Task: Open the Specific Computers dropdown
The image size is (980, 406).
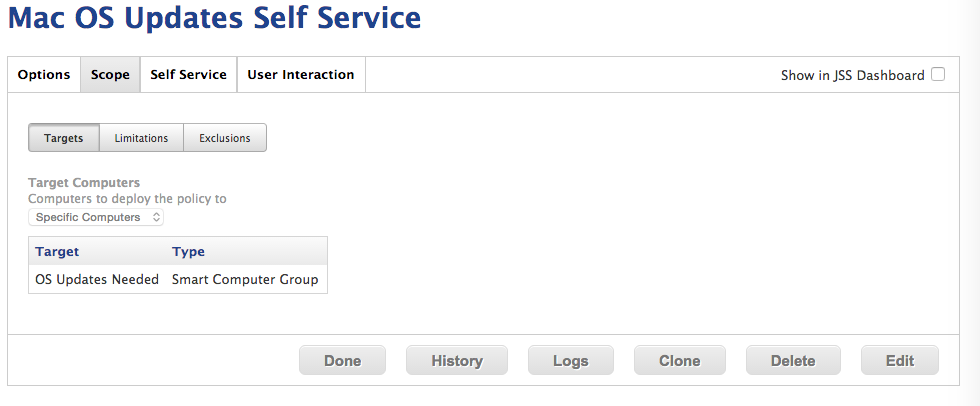Action: 96,217
